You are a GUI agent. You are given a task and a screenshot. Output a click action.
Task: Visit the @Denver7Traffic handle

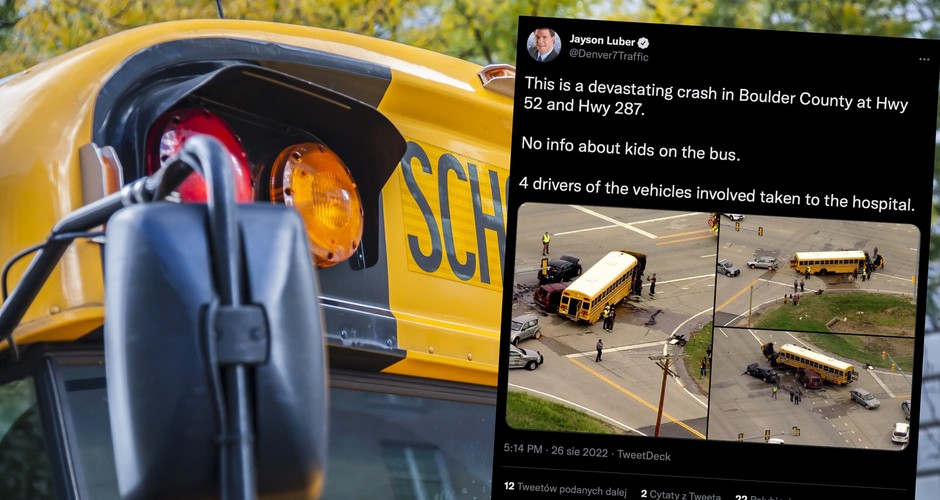(x=608, y=56)
